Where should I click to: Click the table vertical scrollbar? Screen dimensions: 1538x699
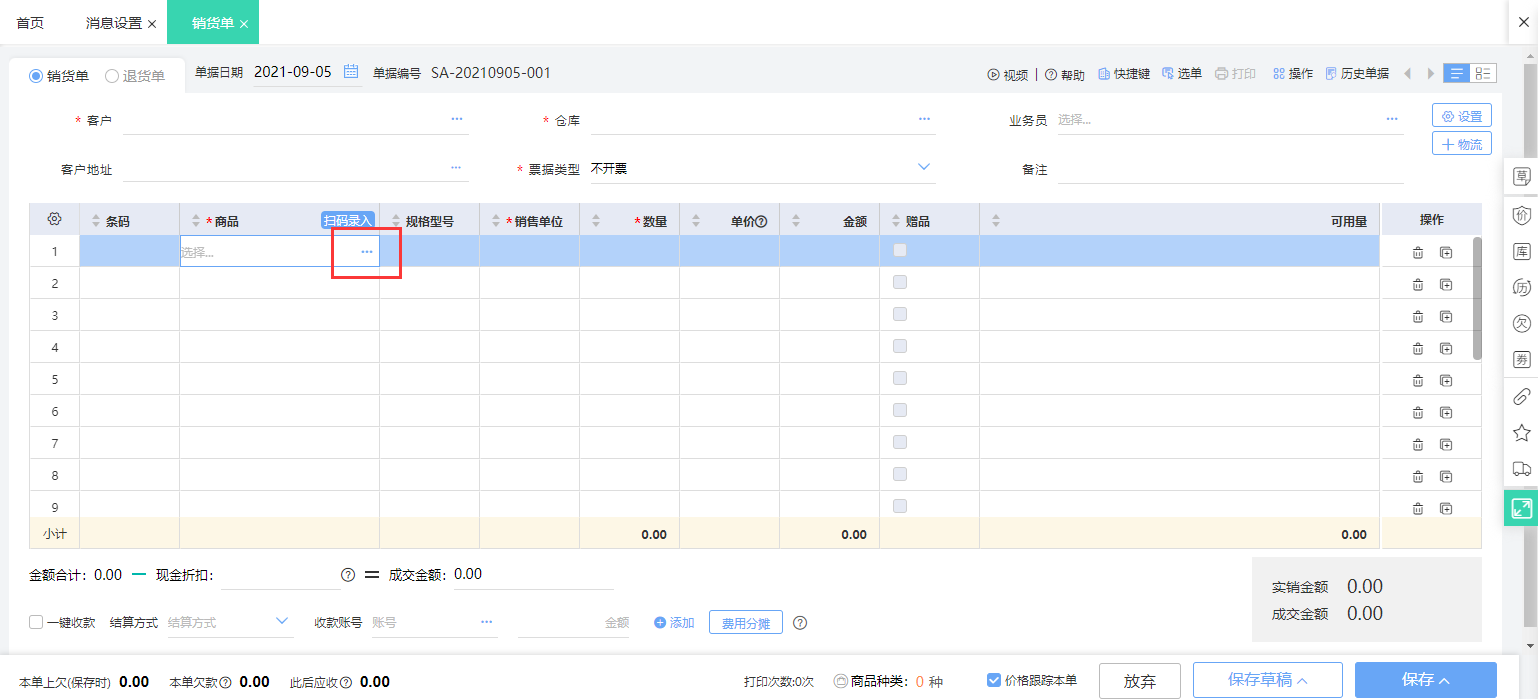[1478, 299]
